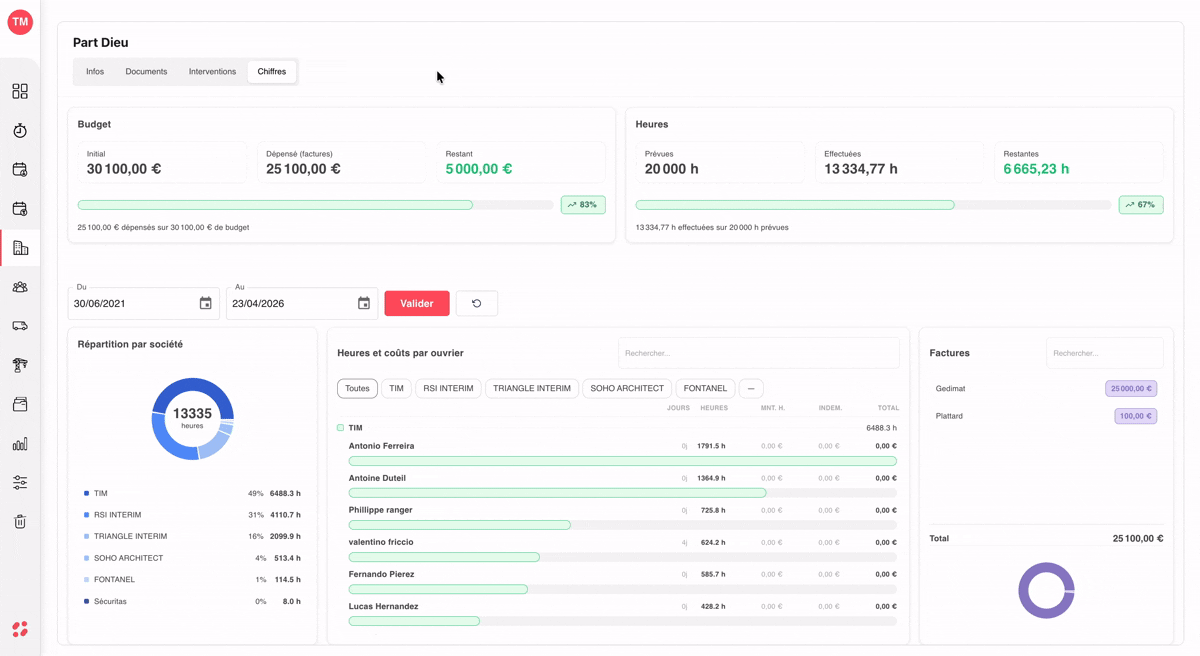The height and width of the screenshot is (656, 1200).
Task: Expand more company filters with the dash chip
Action: click(751, 388)
